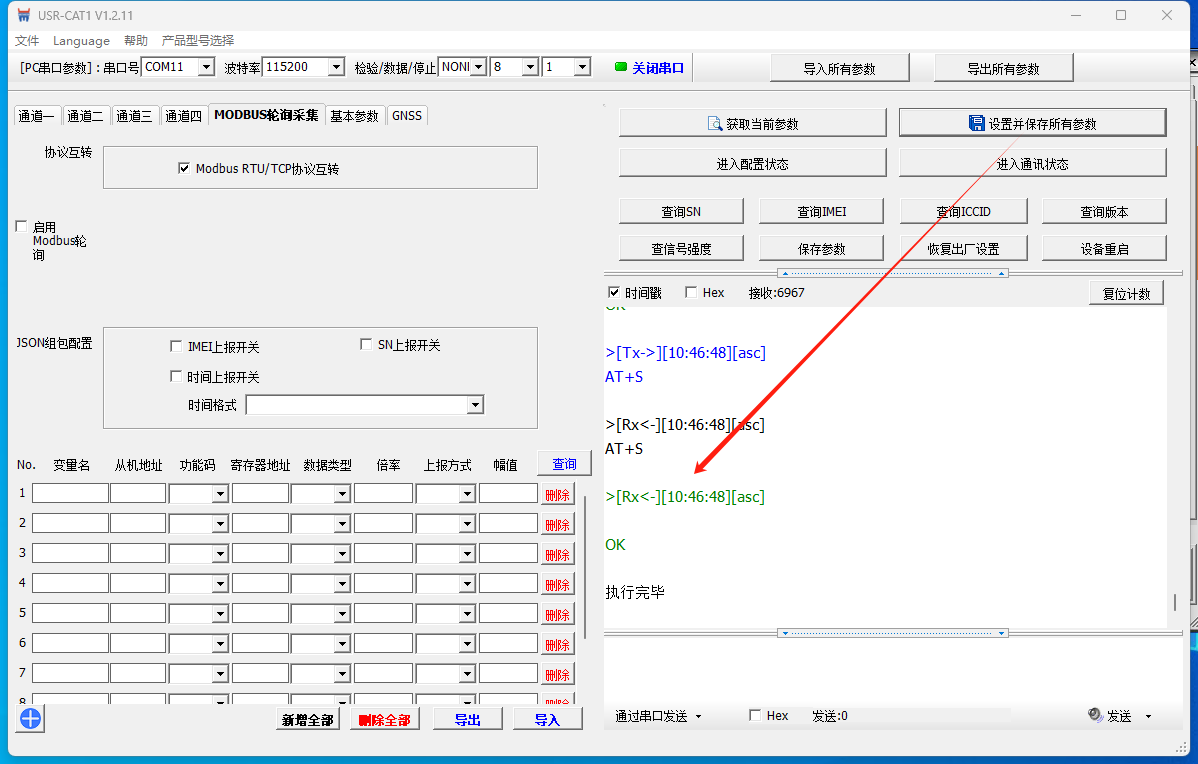Click the send icon at bottom right
The width and height of the screenshot is (1198, 764).
(1095, 716)
